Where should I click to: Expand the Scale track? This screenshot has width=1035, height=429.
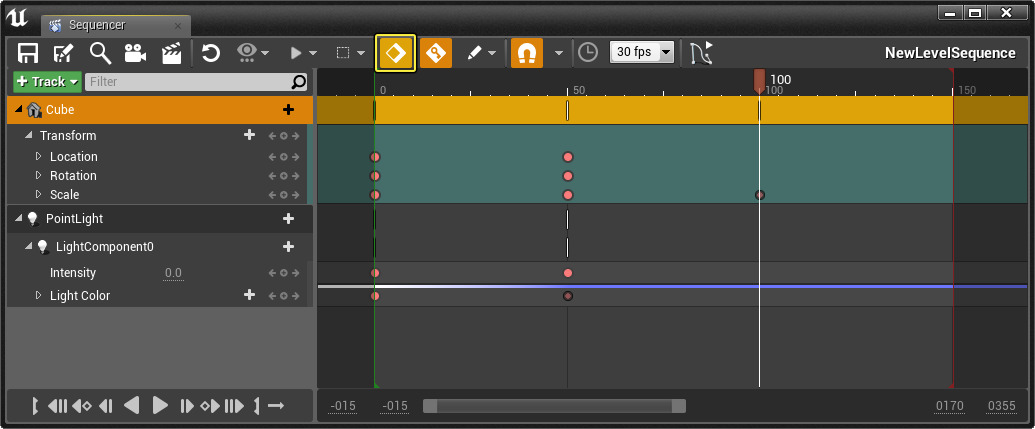pyautogui.click(x=39, y=195)
